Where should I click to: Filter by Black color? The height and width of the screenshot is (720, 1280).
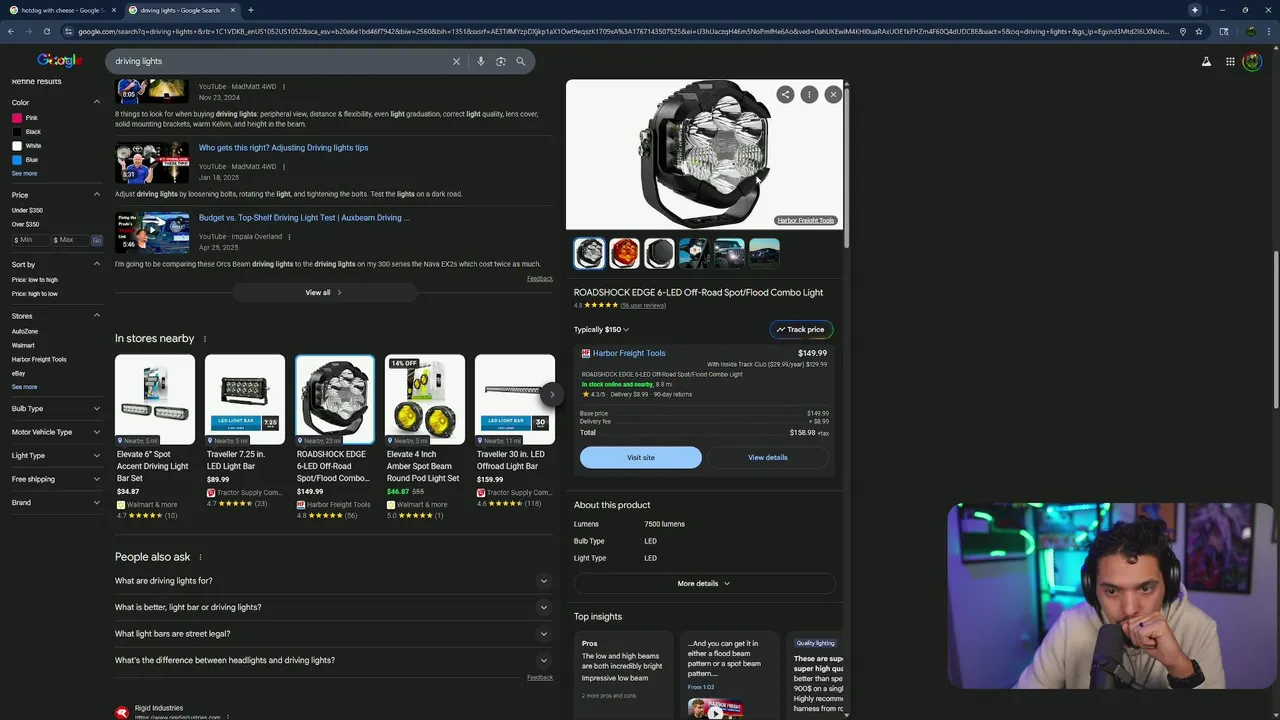[26, 132]
